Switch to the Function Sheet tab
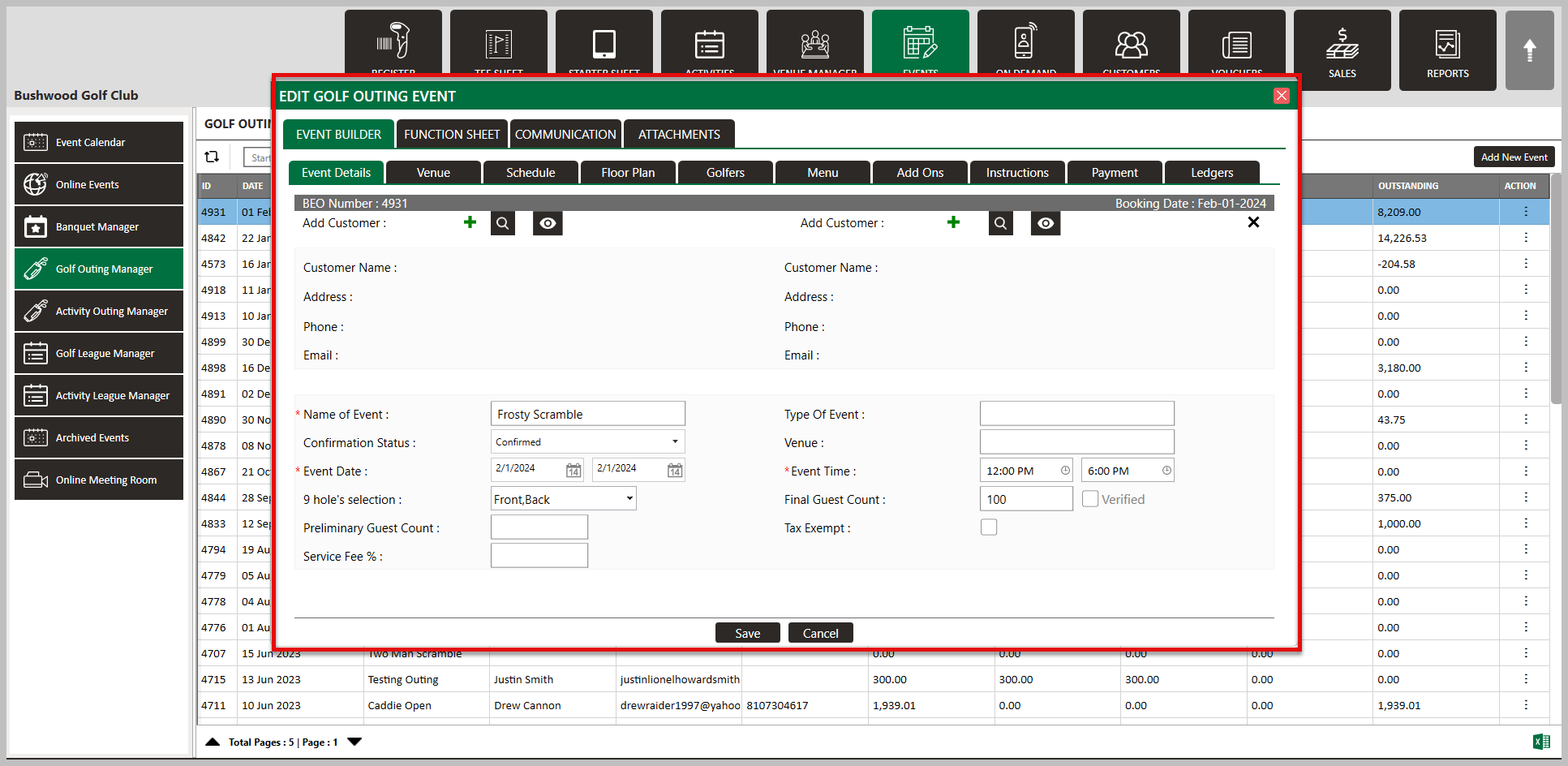 [x=452, y=135]
